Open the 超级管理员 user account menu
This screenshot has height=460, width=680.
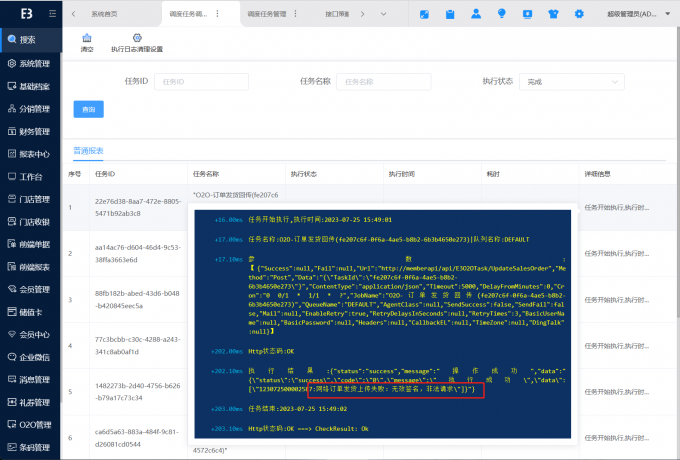coord(643,15)
